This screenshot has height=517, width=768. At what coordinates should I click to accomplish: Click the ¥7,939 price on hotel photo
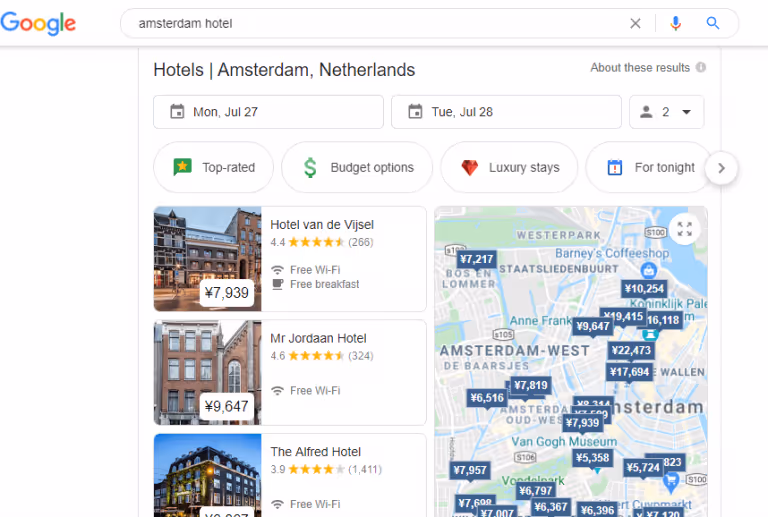[227, 293]
